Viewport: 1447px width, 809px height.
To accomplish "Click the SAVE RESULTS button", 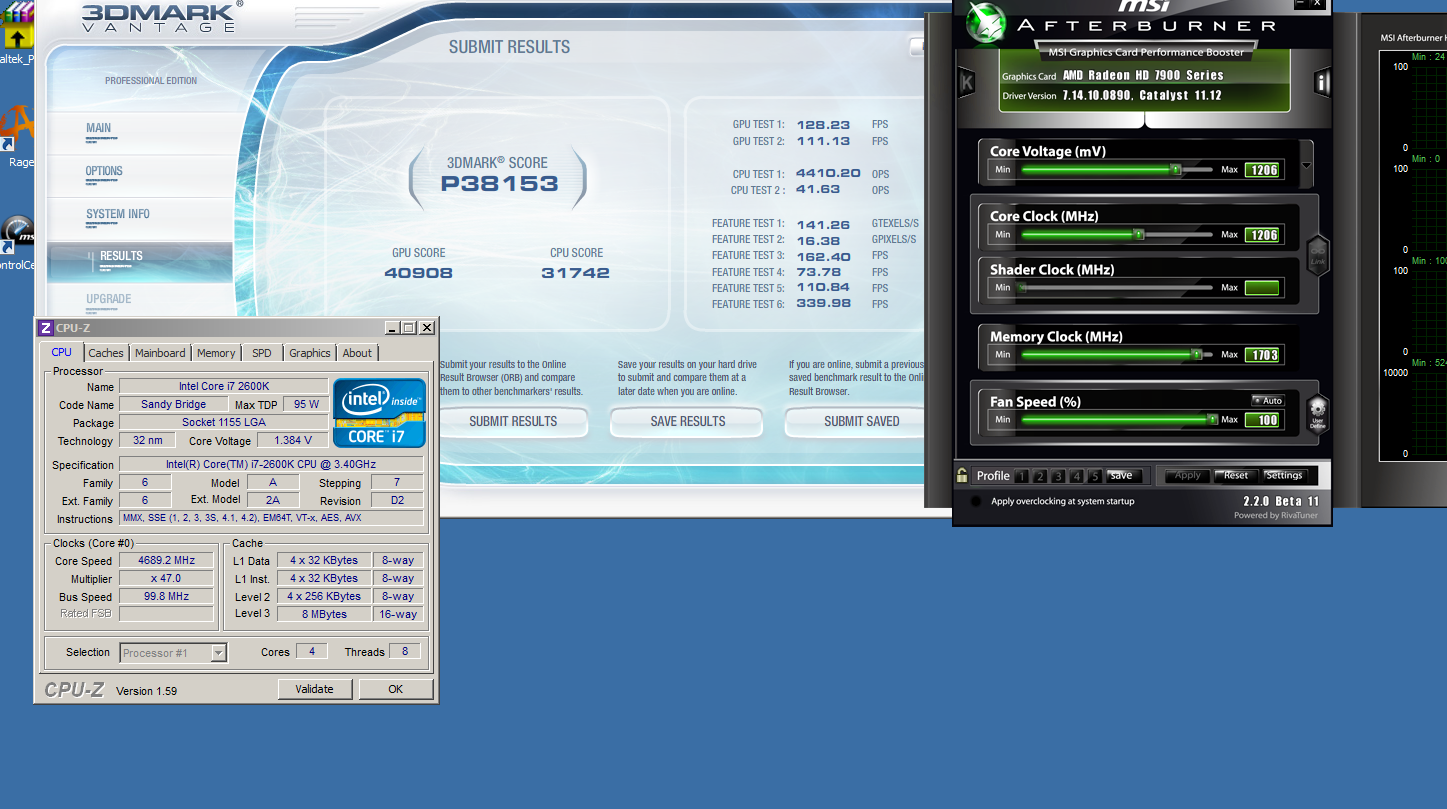I will pos(687,422).
